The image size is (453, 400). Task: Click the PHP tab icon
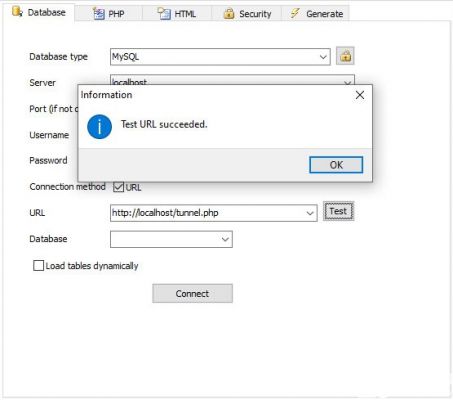99,14
